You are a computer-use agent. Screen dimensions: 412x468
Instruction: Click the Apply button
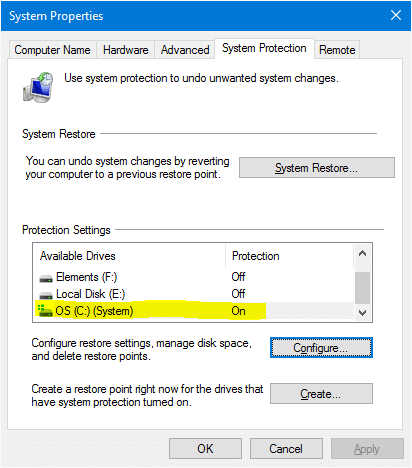pyautogui.click(x=367, y=449)
